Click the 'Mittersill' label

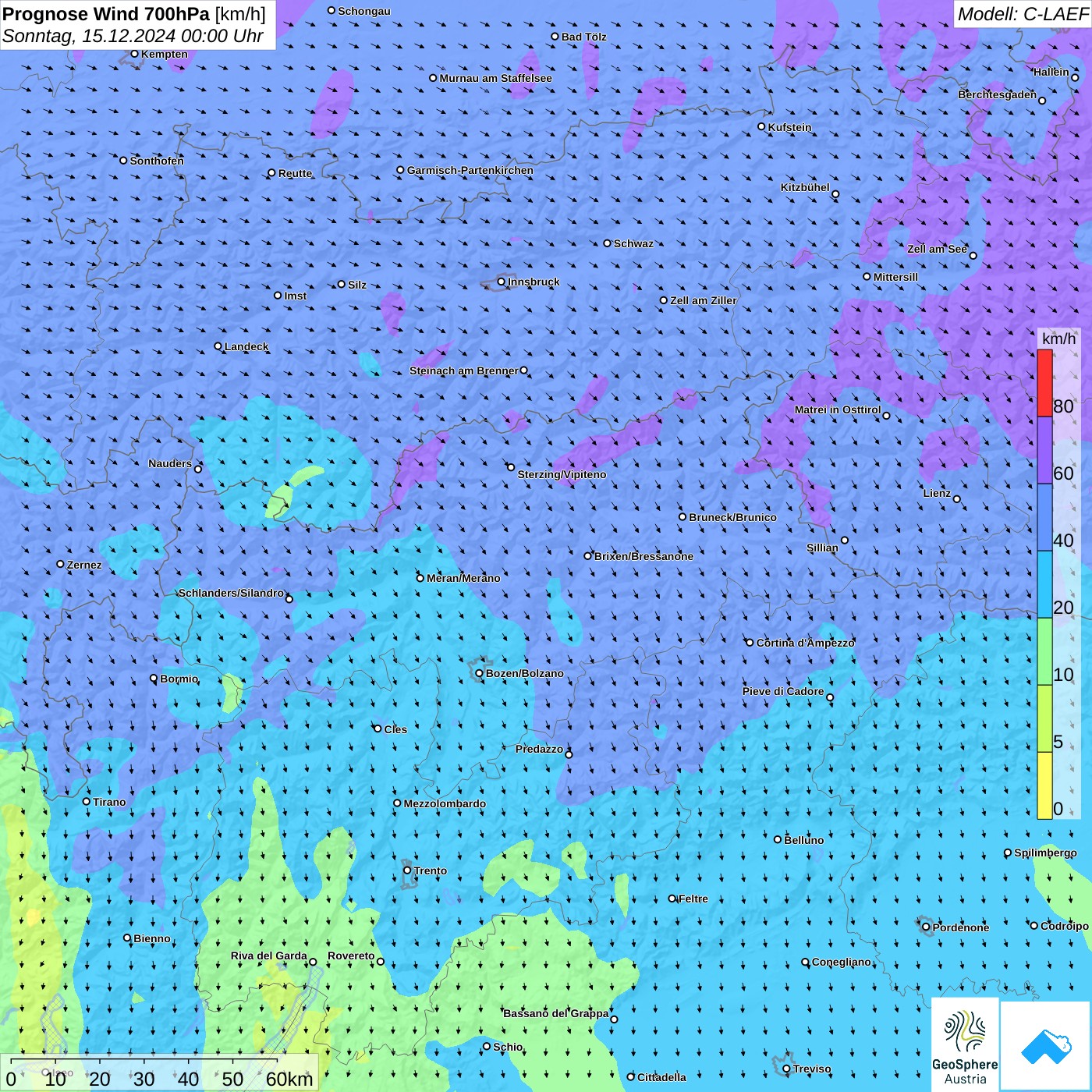point(896,277)
